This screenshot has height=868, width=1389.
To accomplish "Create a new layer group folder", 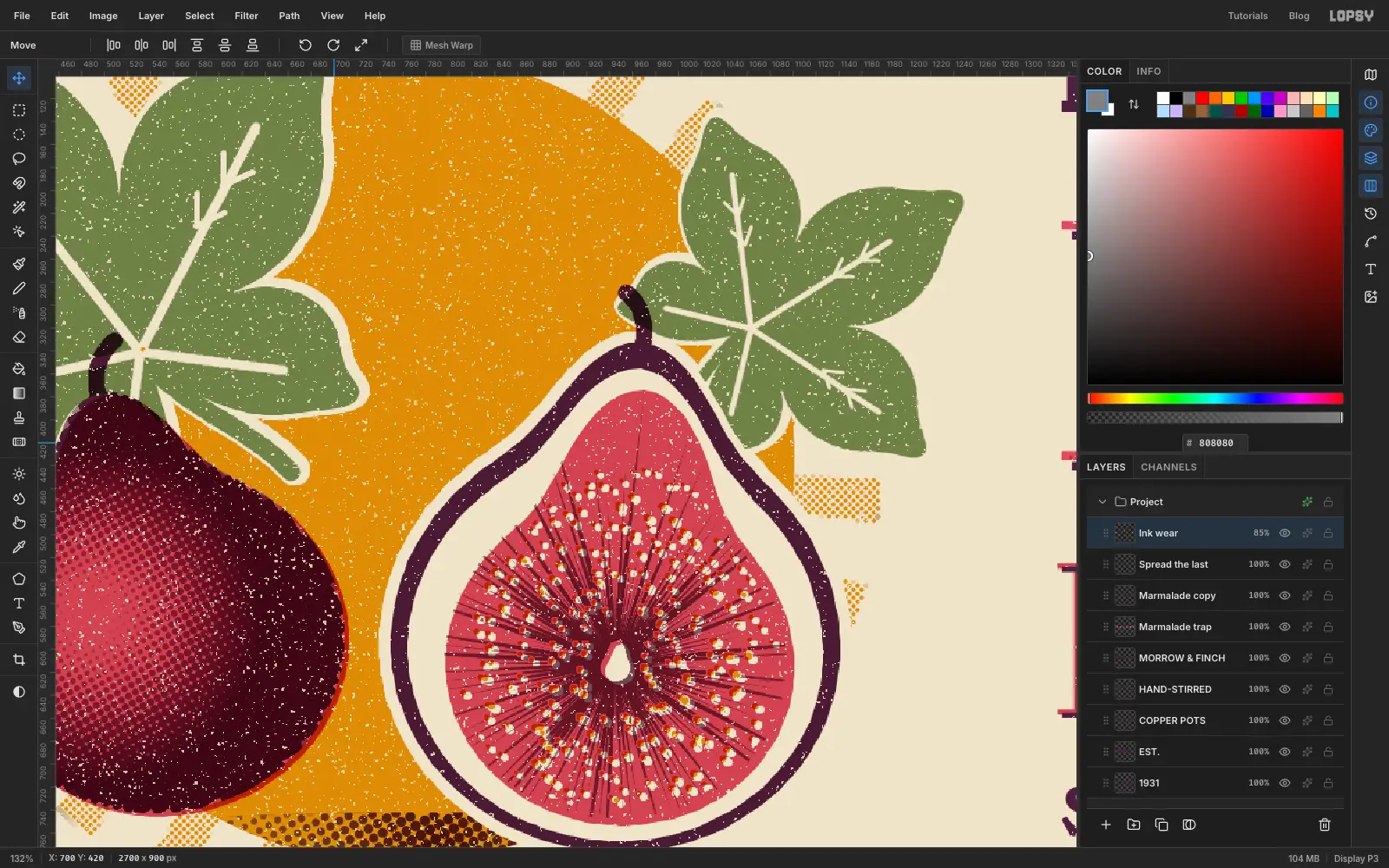I will click(x=1134, y=825).
